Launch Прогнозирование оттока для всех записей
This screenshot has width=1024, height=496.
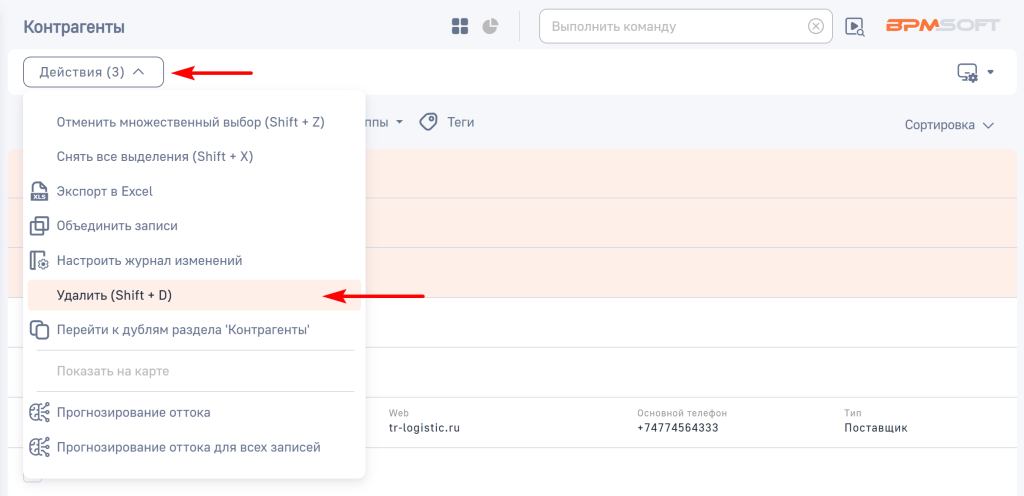pyautogui.click(x=188, y=447)
